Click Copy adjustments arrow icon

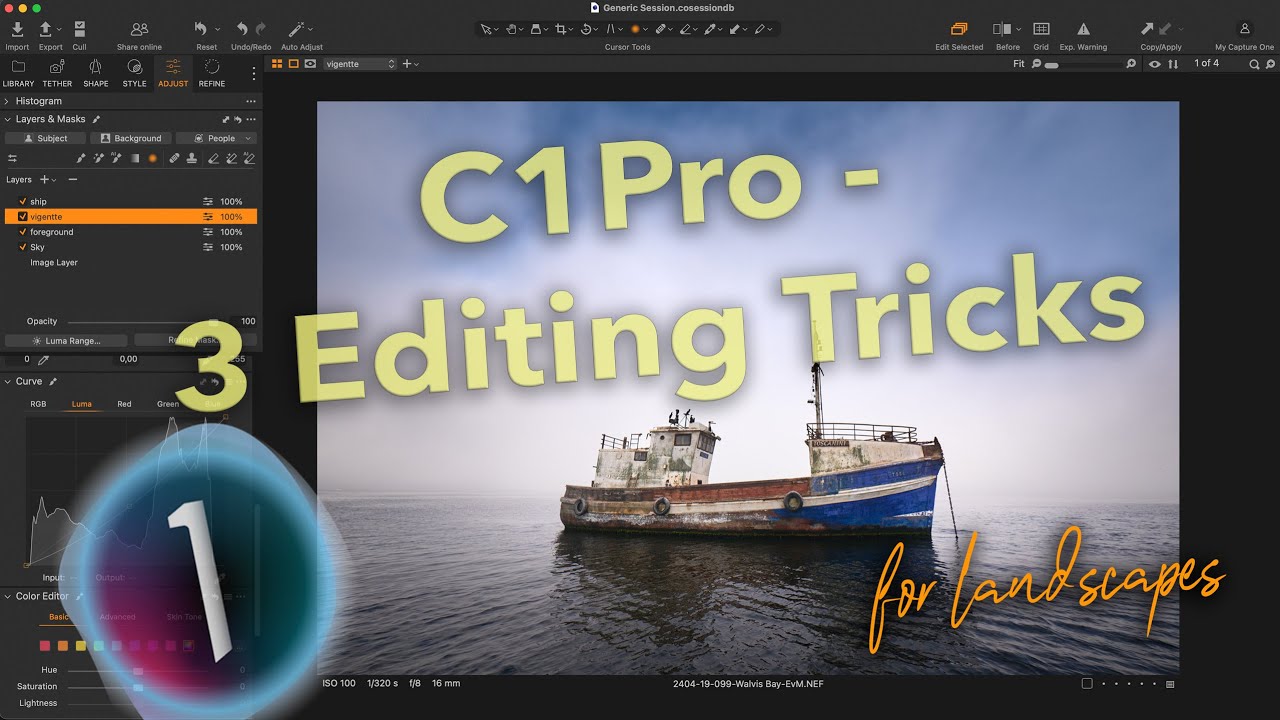[x=1147, y=30]
